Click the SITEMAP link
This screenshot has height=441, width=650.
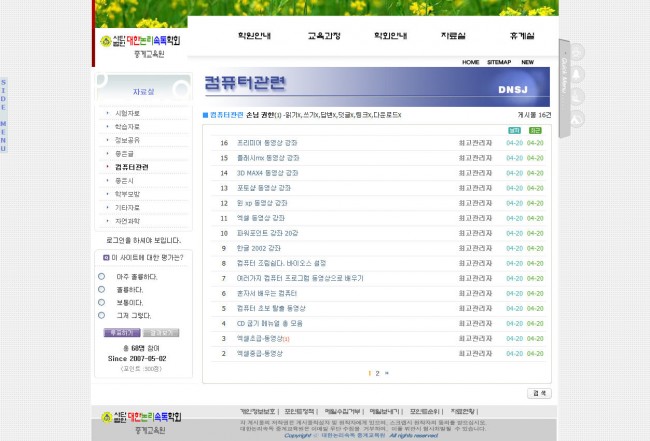(498, 62)
